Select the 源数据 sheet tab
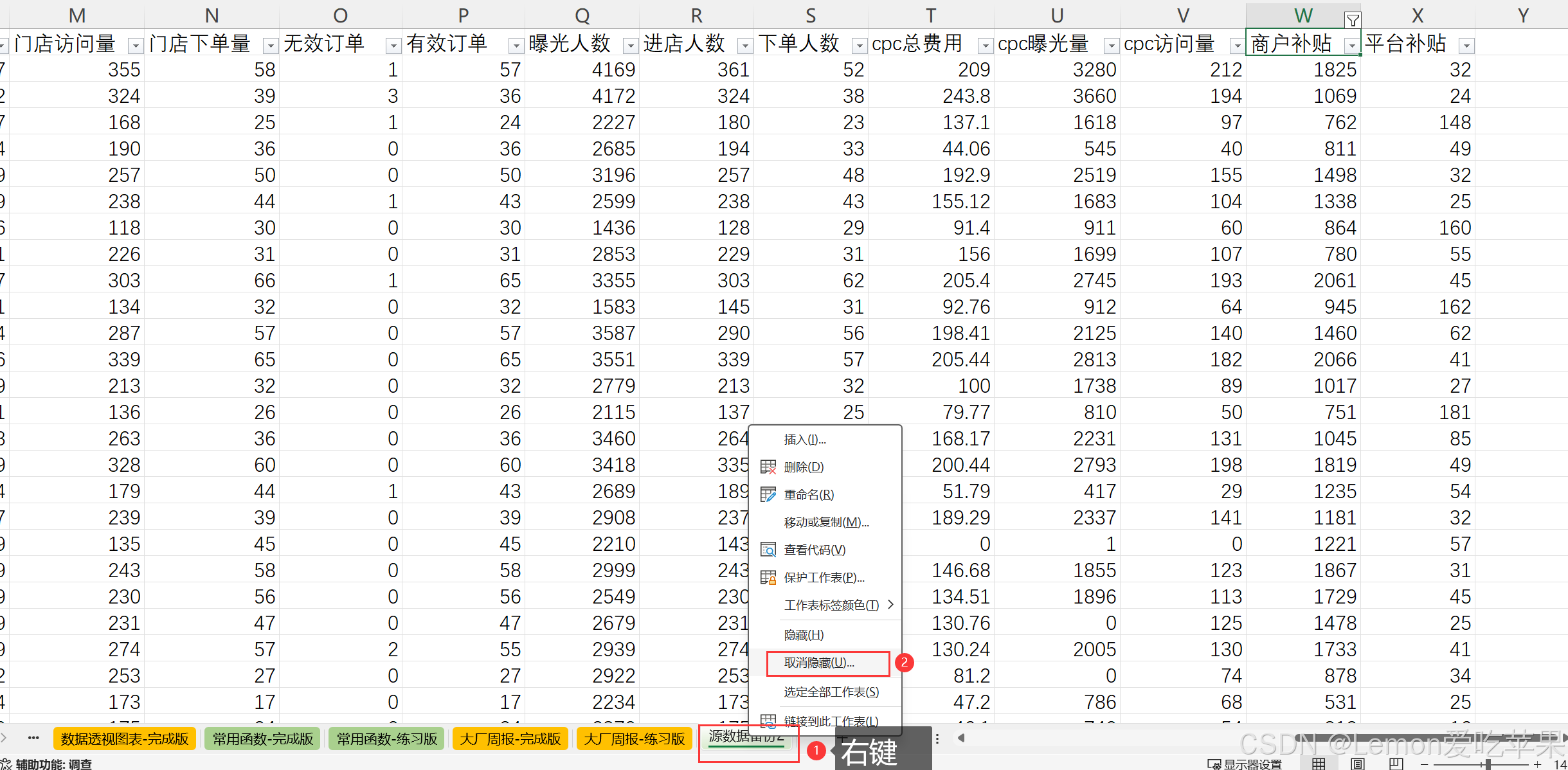Image resolution: width=1568 pixels, height=770 pixels. (x=748, y=737)
